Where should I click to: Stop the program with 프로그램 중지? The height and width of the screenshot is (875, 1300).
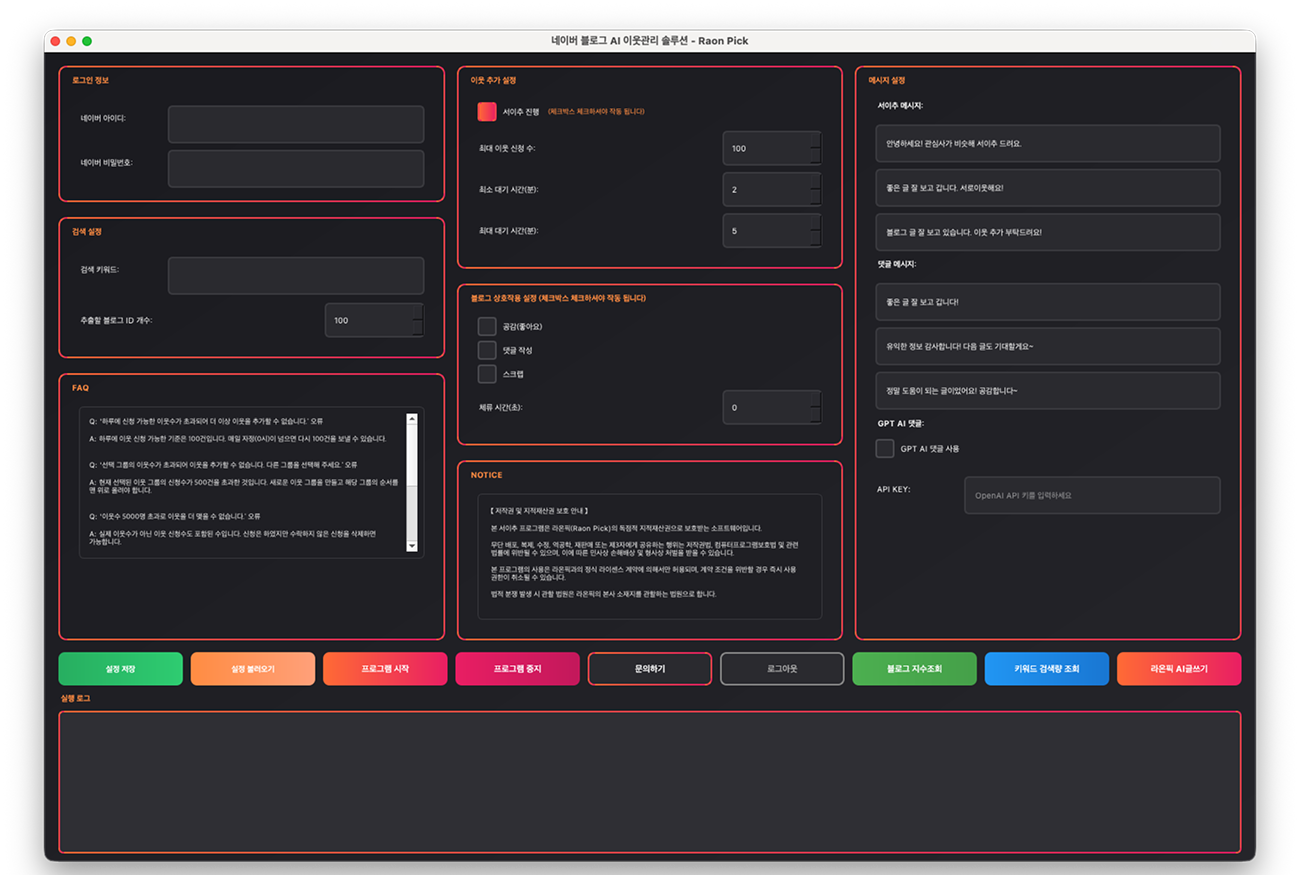click(518, 668)
